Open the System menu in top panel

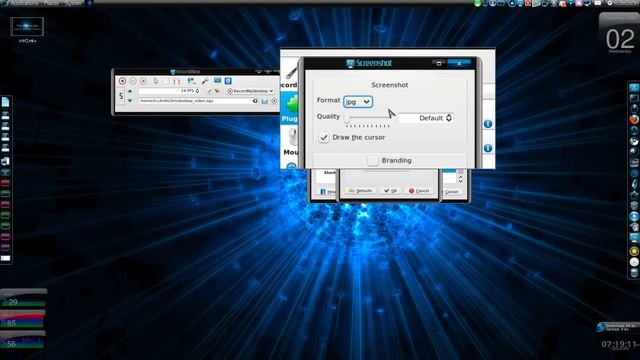click(x=73, y=3)
